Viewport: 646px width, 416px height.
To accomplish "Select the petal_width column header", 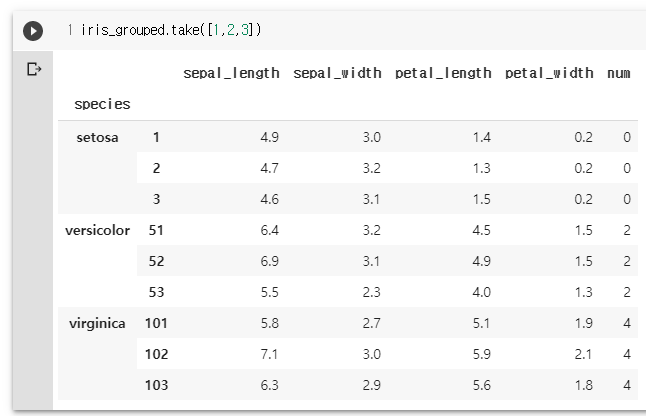I will 549,73.
